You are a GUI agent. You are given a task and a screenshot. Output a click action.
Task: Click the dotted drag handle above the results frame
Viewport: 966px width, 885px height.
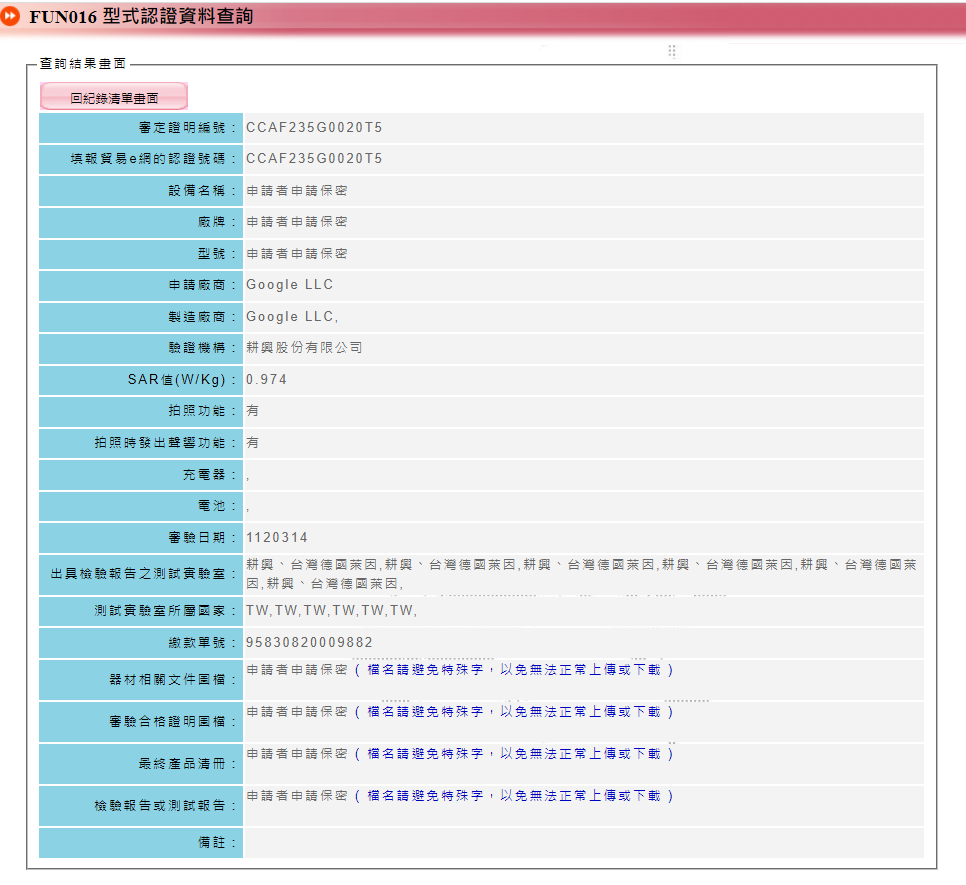click(x=672, y=51)
